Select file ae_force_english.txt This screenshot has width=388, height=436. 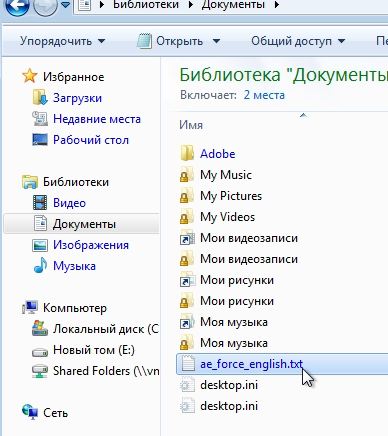(x=251, y=364)
